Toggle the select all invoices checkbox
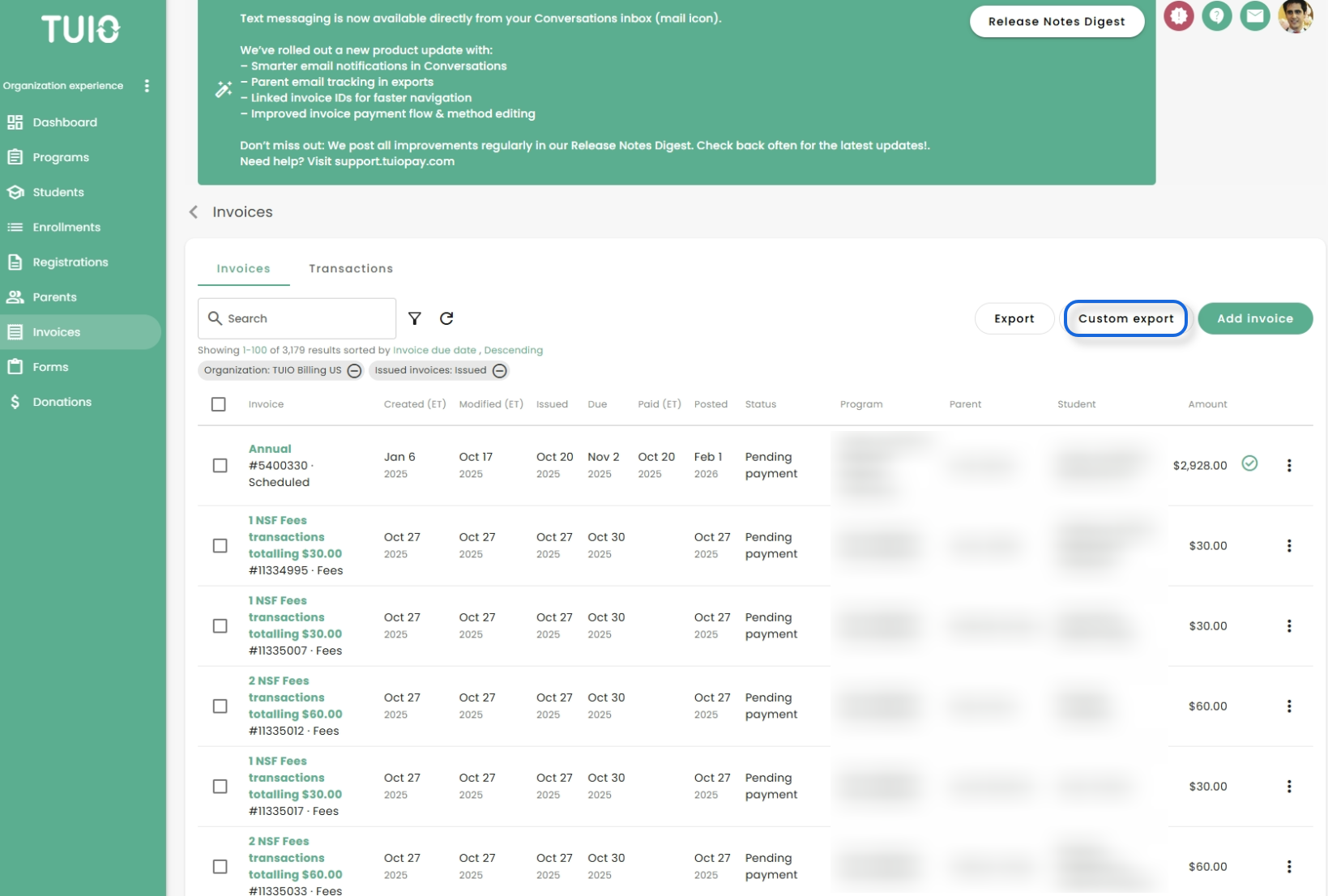Image resolution: width=1328 pixels, height=896 pixels. 219,404
